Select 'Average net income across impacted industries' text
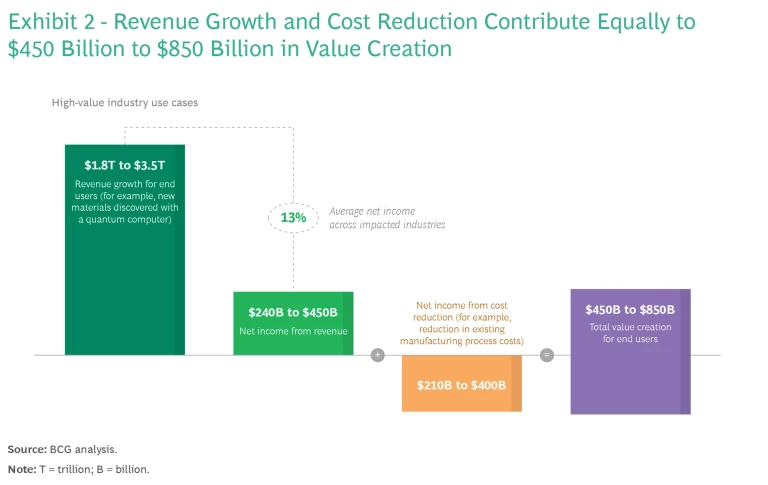The height and width of the screenshot is (485, 768). pyautogui.click(x=387, y=218)
